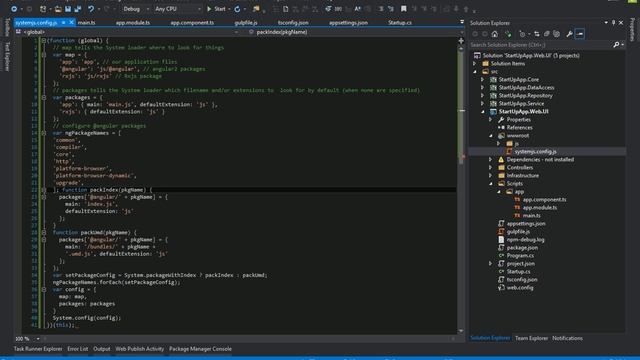Screen dimensions: 640x360
Task: Collapse the packIndex function code fold
Action: coord(44,190)
